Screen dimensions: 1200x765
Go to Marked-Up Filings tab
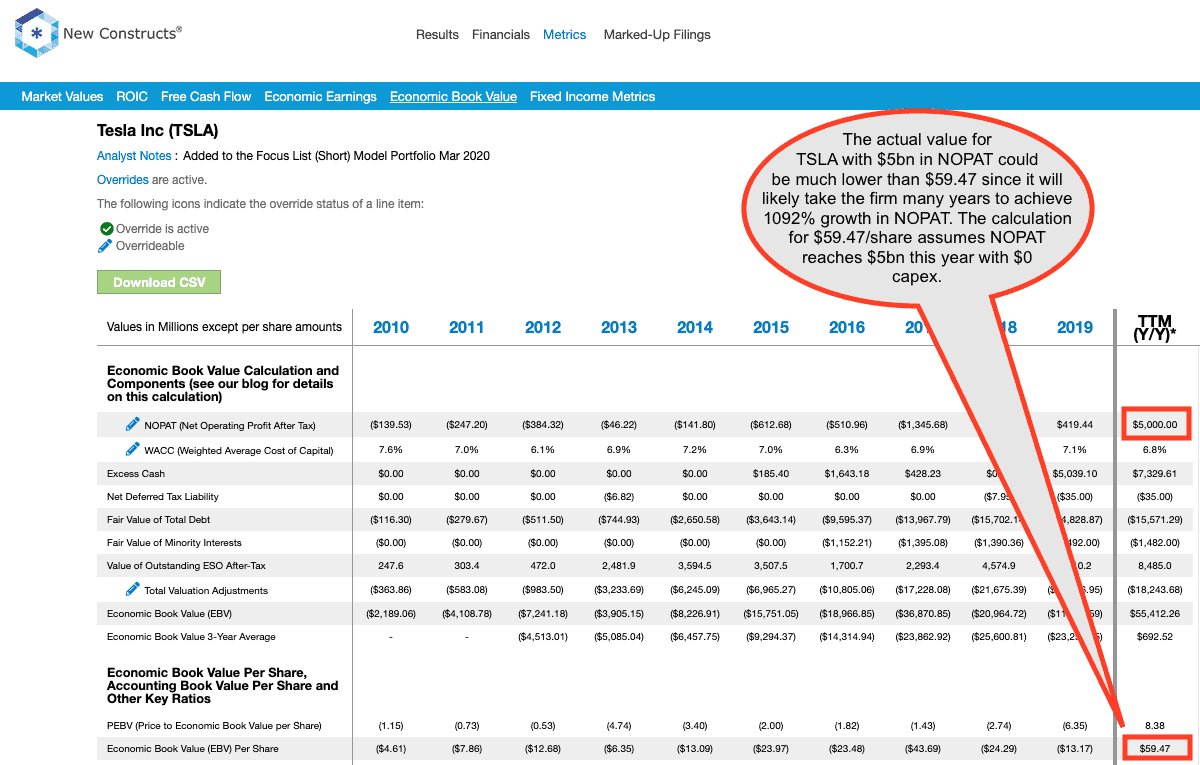(x=657, y=35)
